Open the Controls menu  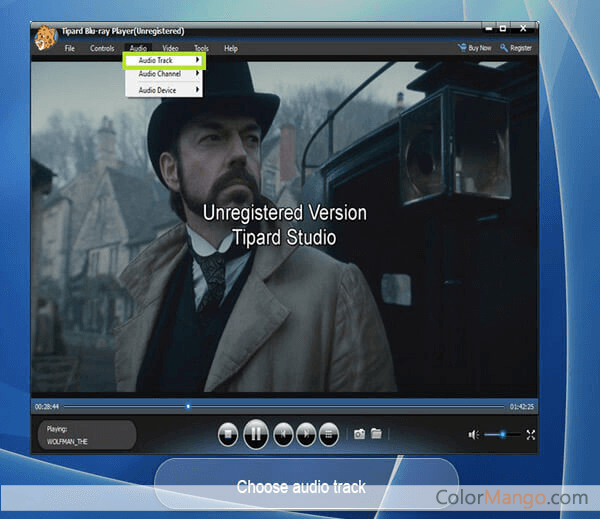point(102,48)
